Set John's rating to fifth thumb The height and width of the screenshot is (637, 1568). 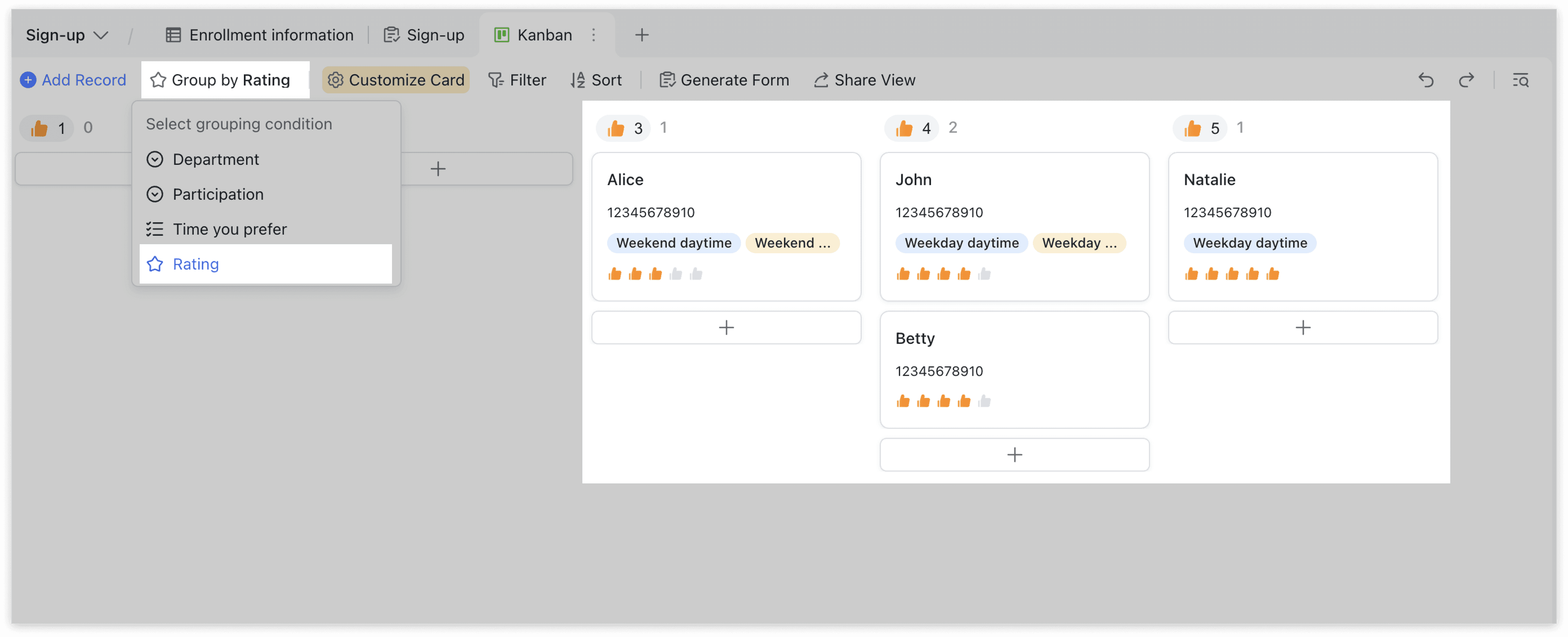pos(984,274)
